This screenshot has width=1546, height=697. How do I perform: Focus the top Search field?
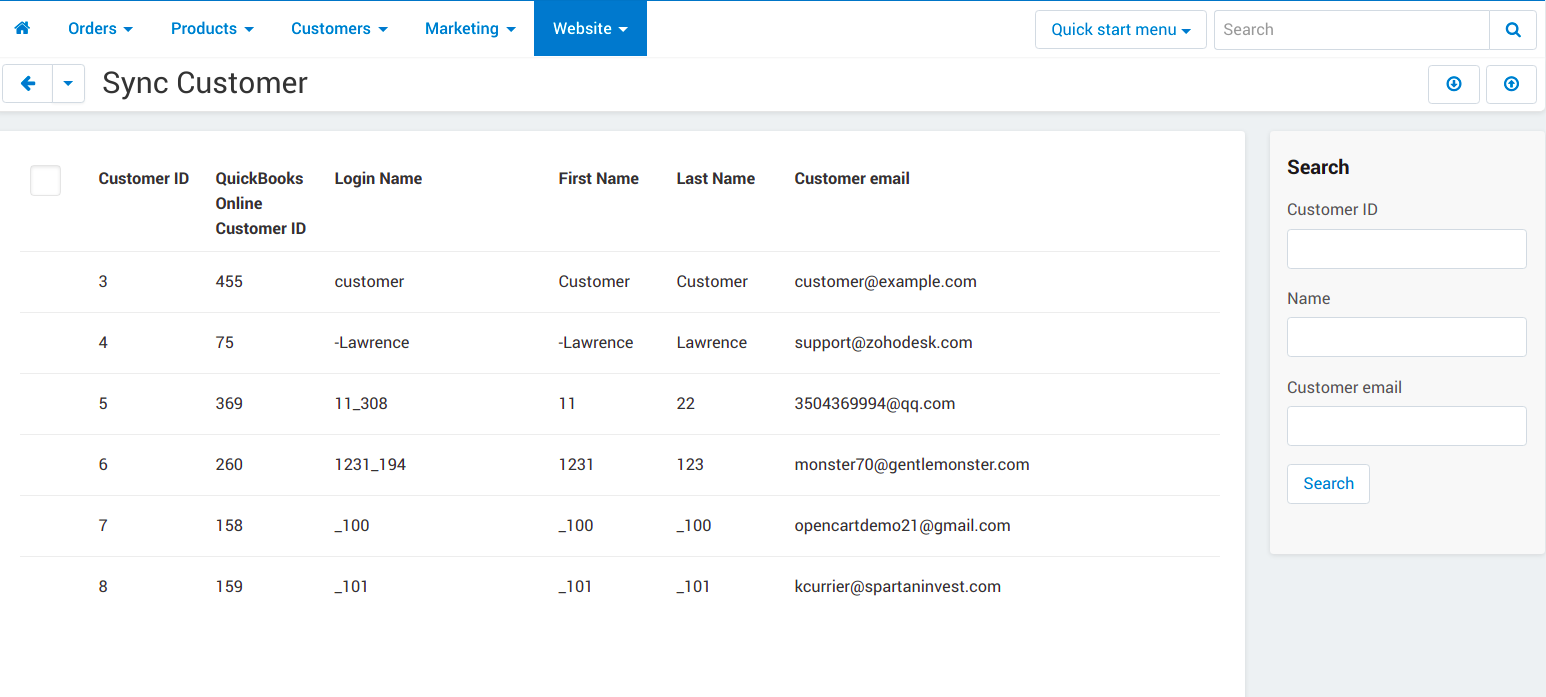pyautogui.click(x=1352, y=30)
